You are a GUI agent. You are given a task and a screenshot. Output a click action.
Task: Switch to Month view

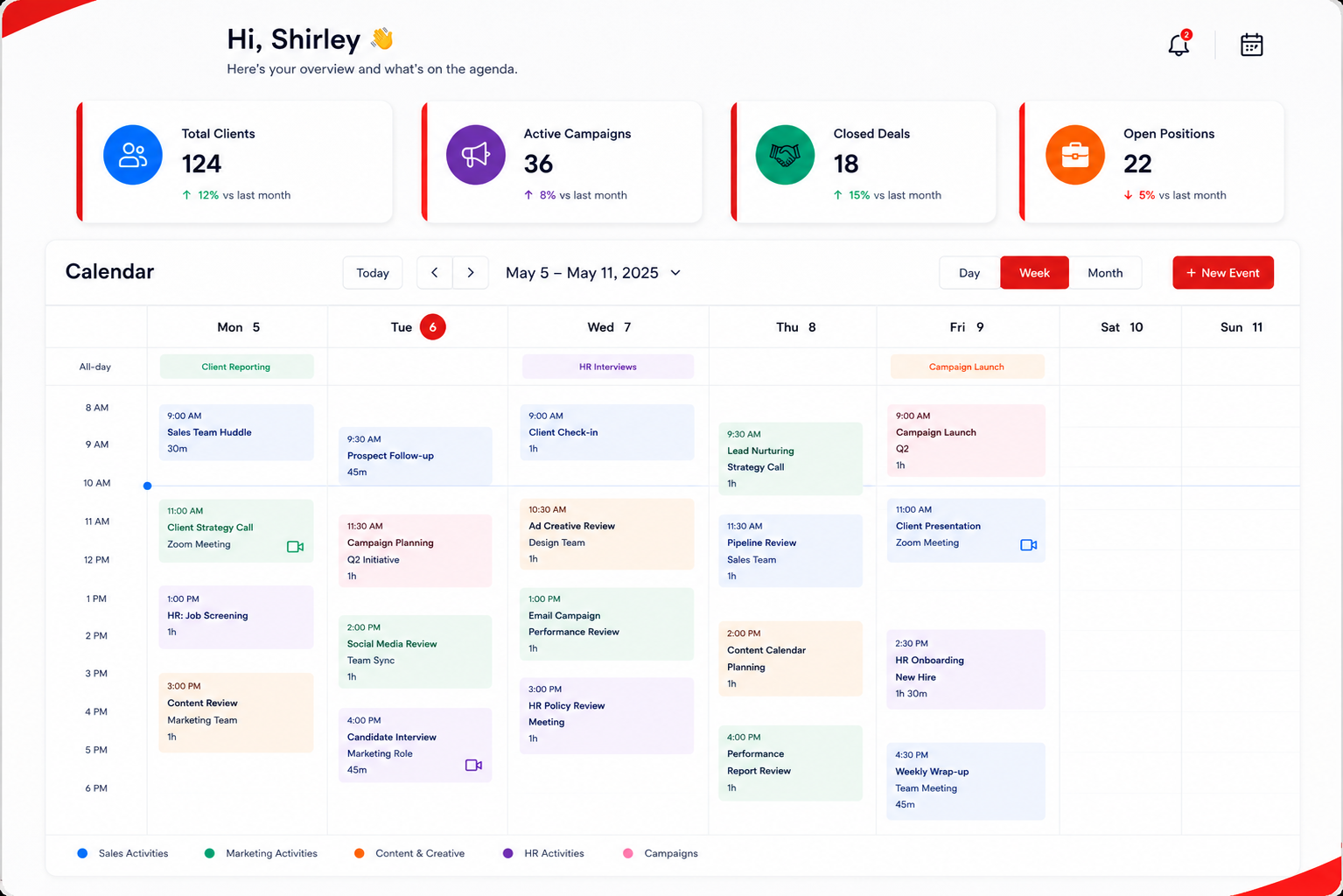click(1105, 273)
